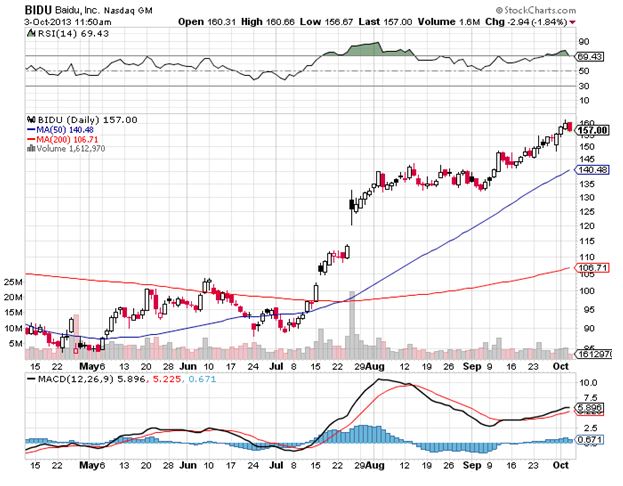Click the volume bars icon in legend

coord(31,149)
